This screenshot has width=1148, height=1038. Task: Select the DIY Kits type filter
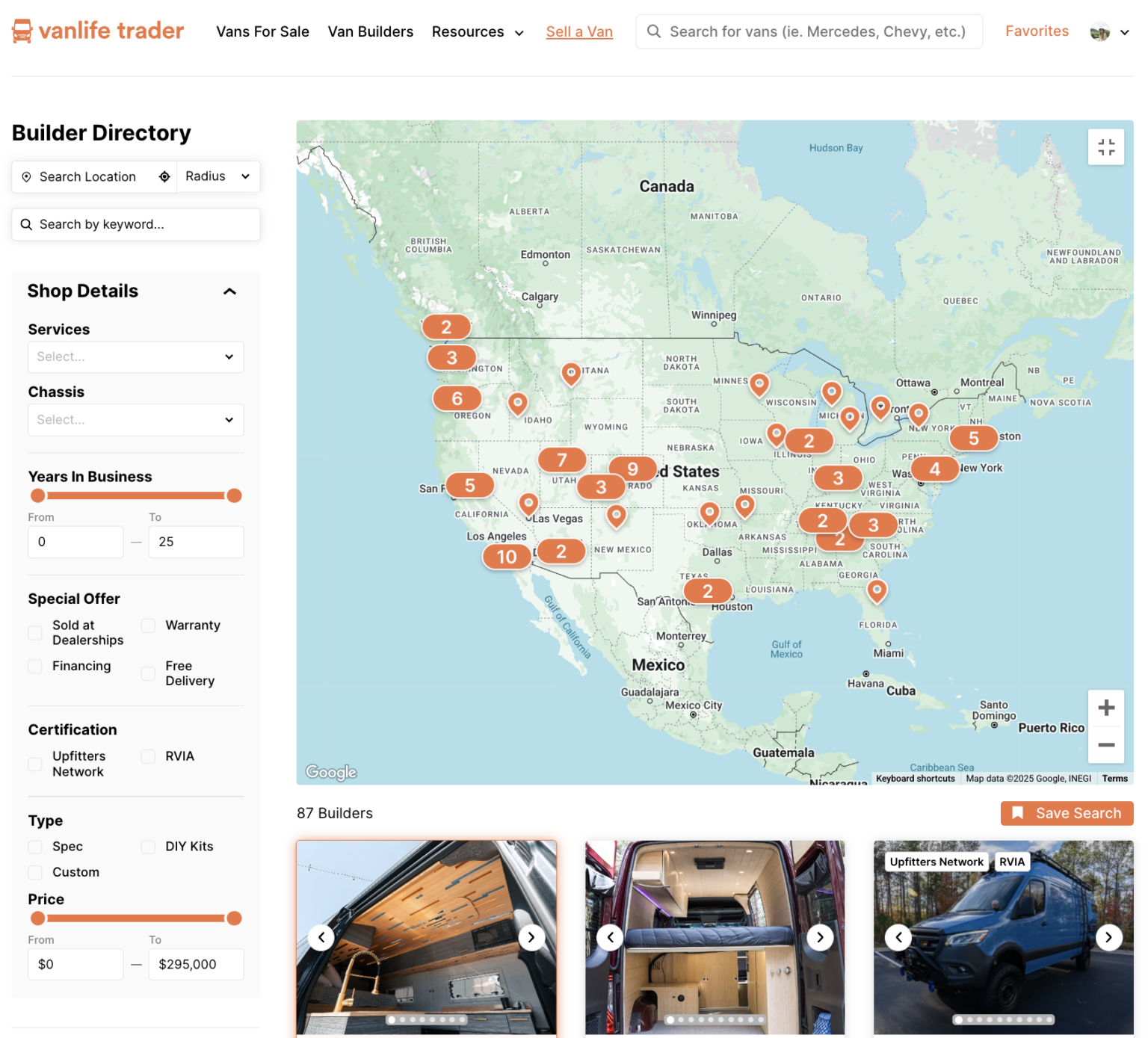[148, 847]
